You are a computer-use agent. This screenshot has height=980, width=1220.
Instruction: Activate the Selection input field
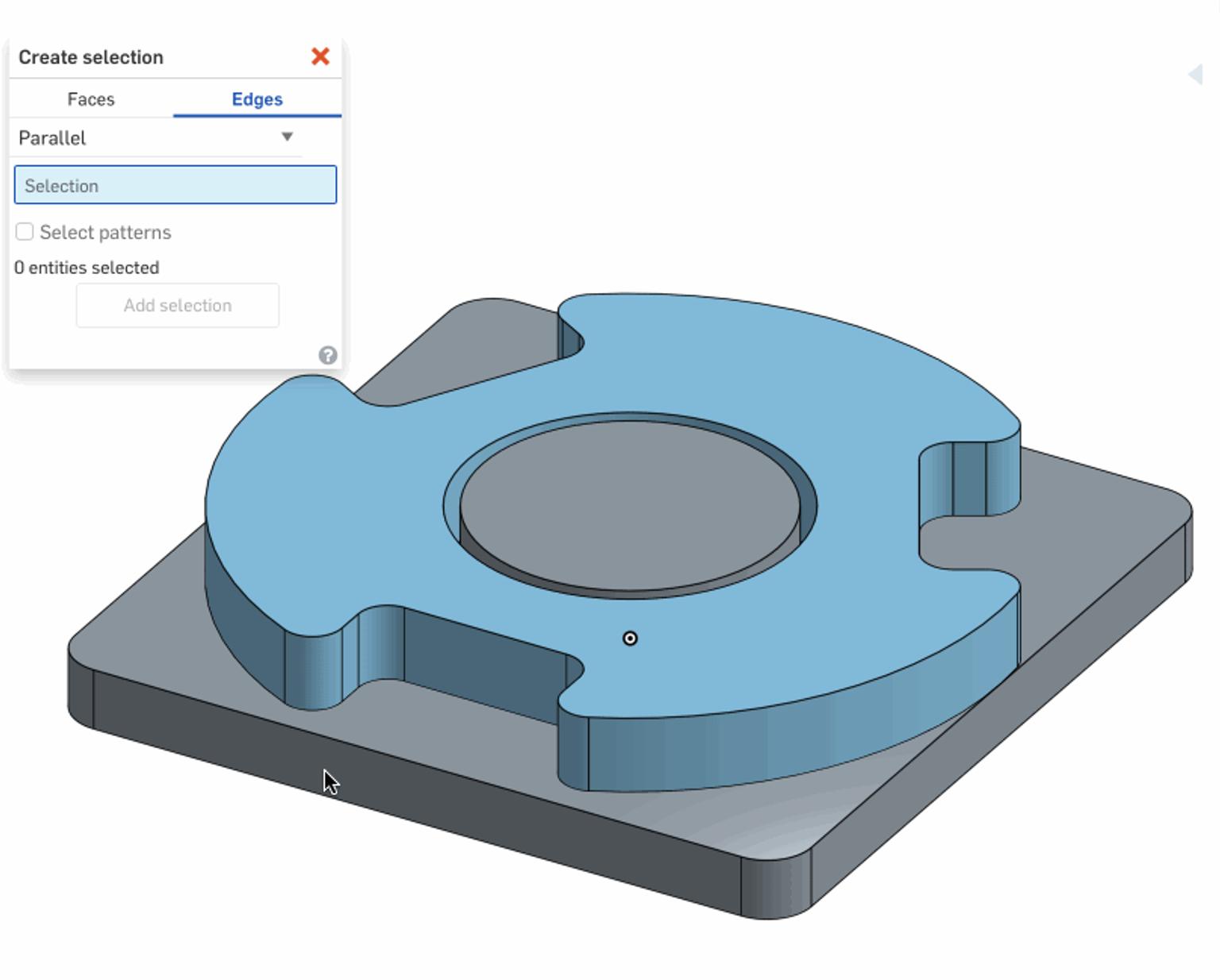(x=175, y=184)
